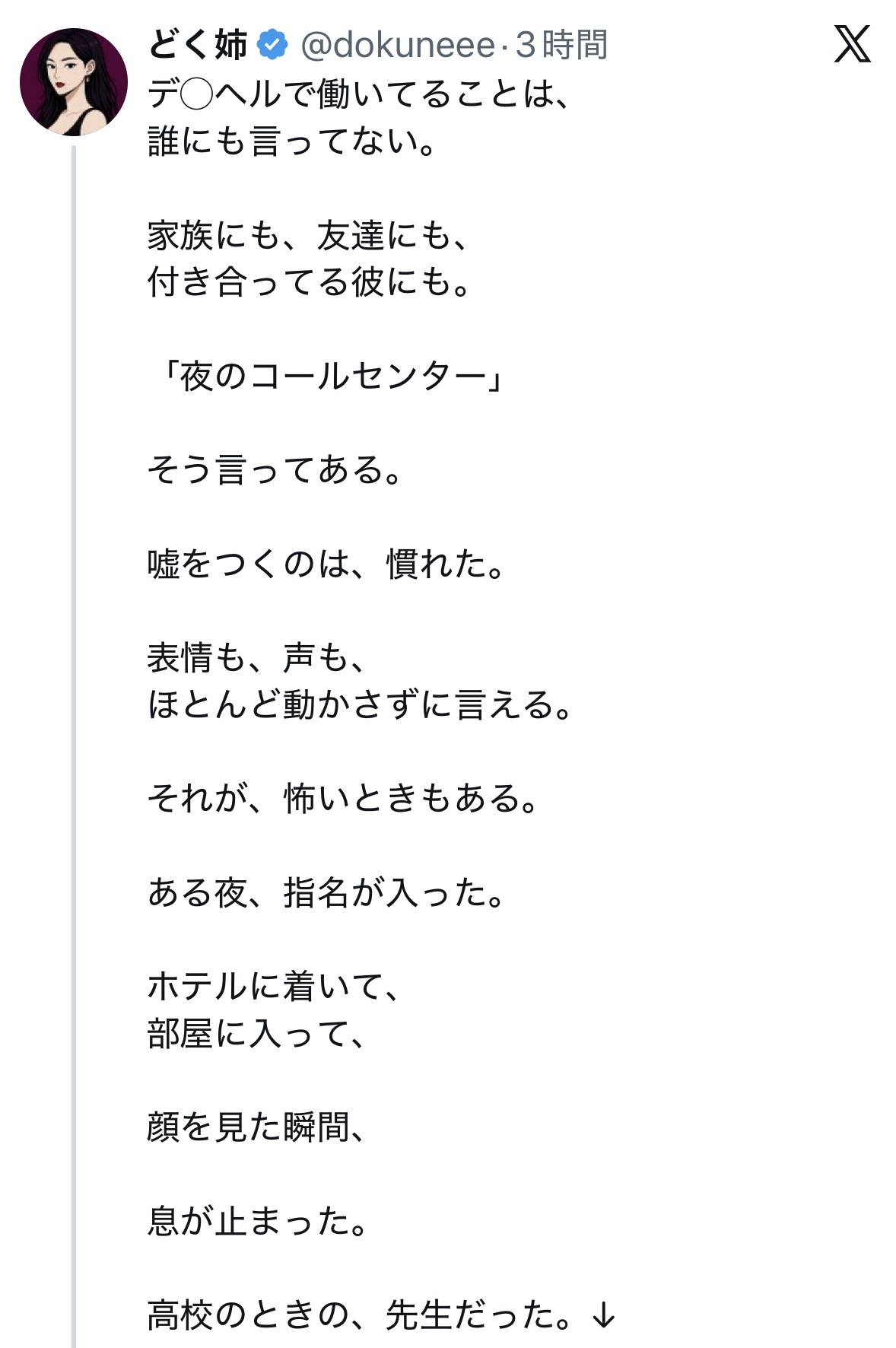Click the text それが、怖いときもある。
Screen dimensions: 896x1348
pyautogui.click(x=342, y=799)
